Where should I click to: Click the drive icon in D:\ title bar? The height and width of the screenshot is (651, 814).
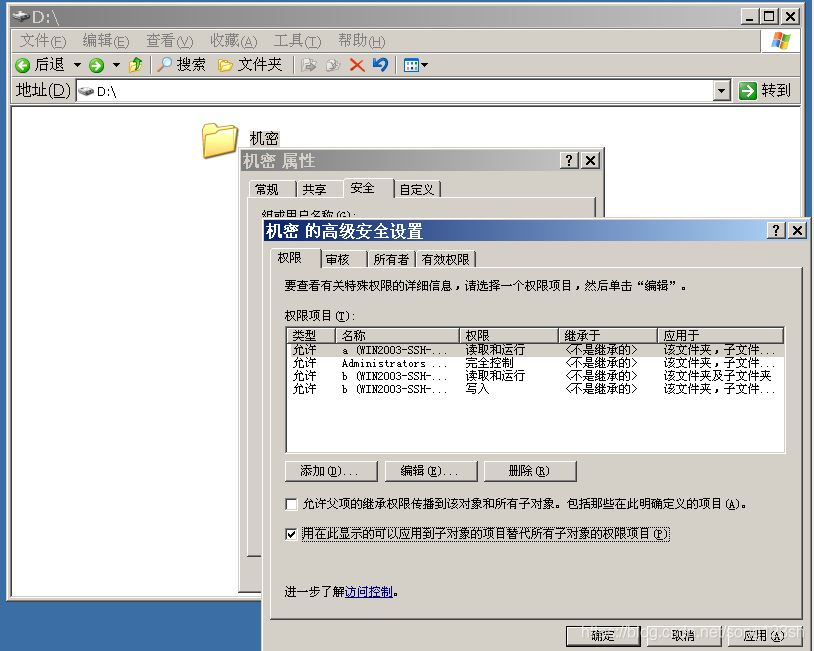[x=21, y=17]
